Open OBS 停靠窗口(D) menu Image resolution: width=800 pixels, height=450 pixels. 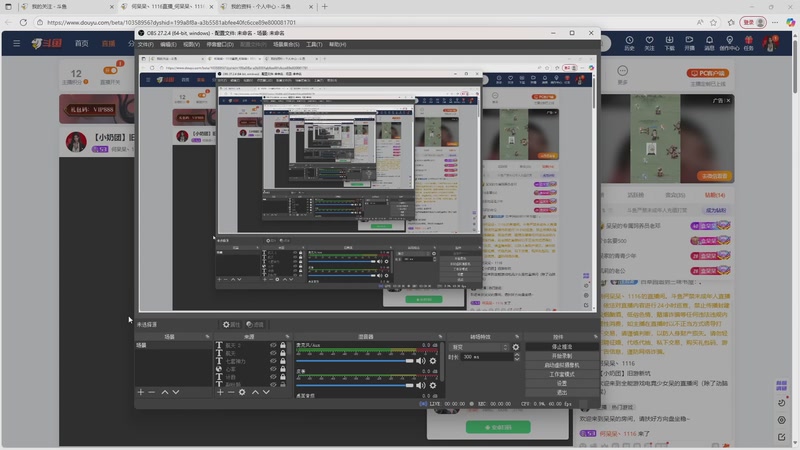pos(220,44)
